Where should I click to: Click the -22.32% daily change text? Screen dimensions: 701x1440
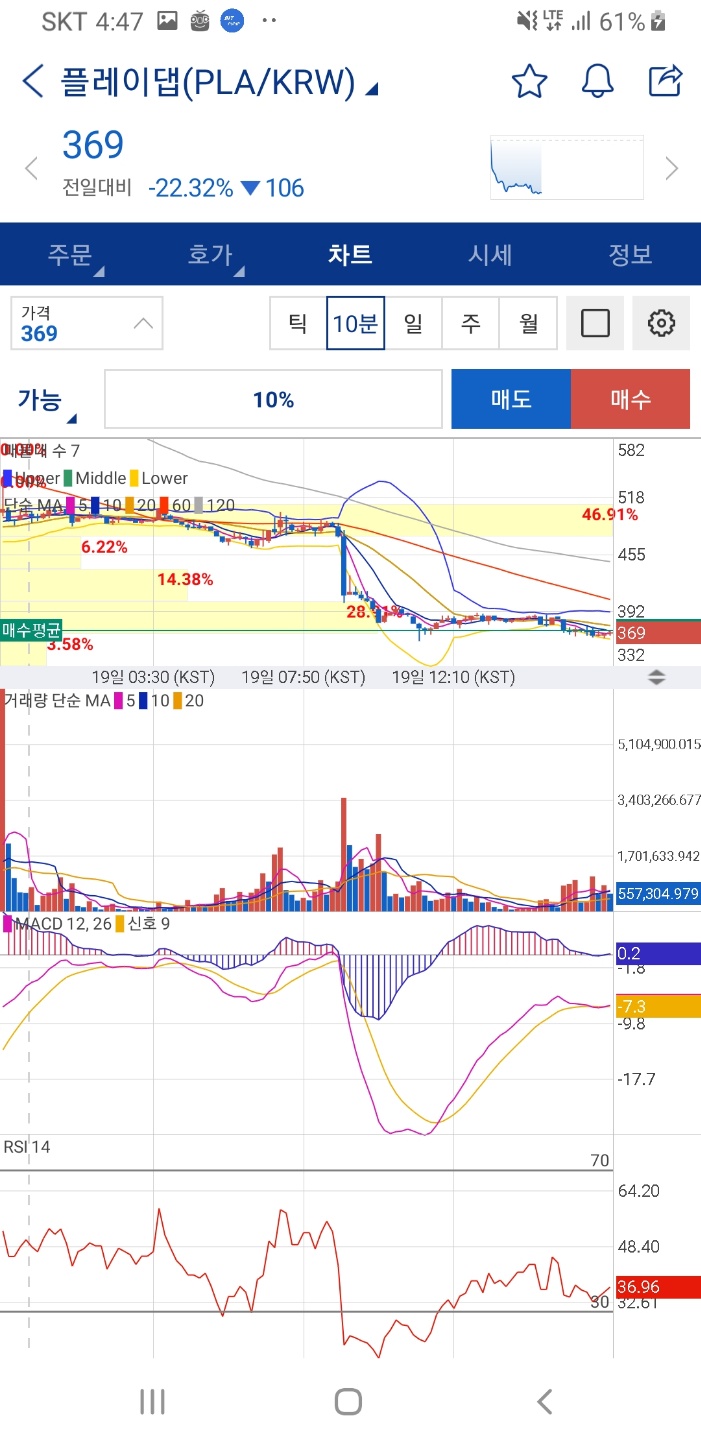pyautogui.click(x=191, y=188)
